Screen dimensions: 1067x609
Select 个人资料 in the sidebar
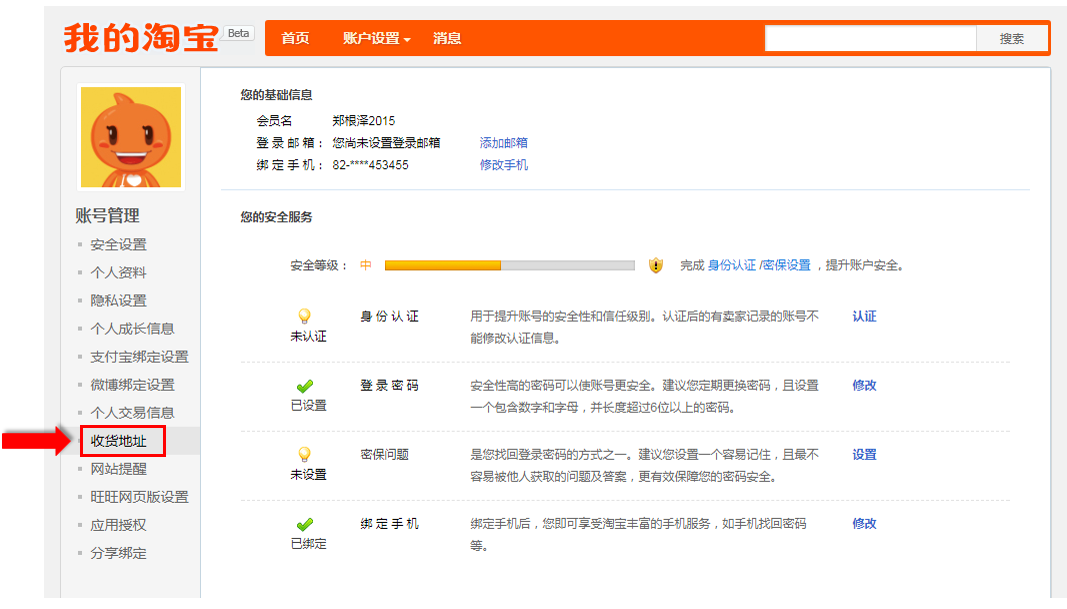click(x=118, y=273)
